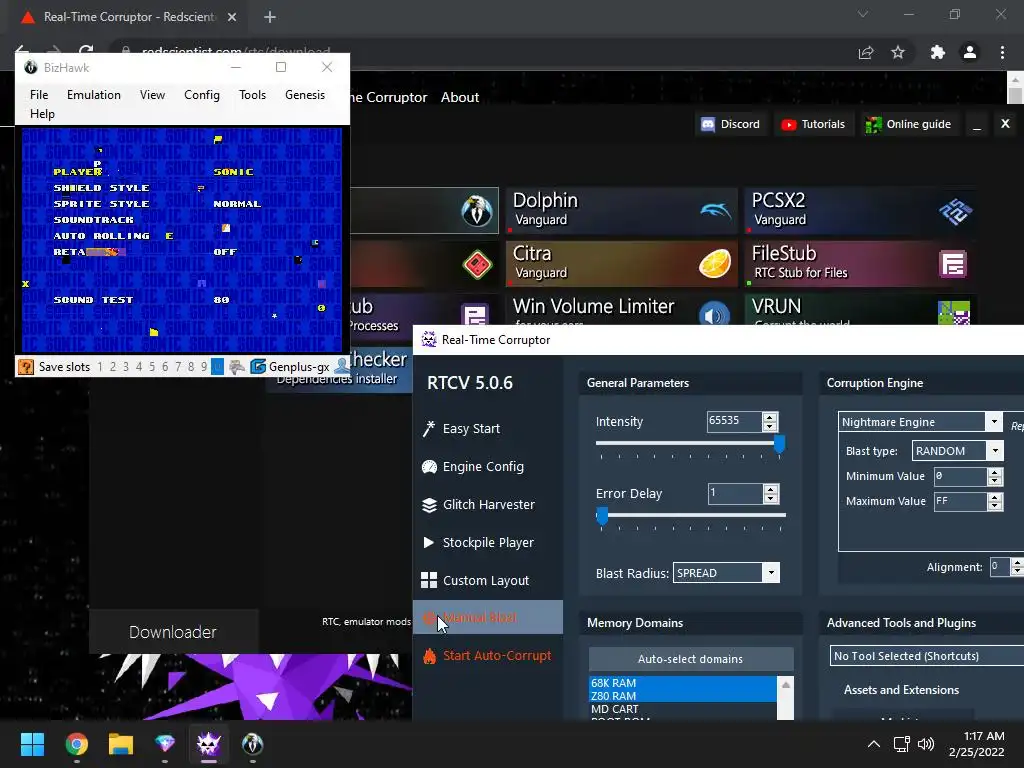Bookmark this page with star icon

898,52
